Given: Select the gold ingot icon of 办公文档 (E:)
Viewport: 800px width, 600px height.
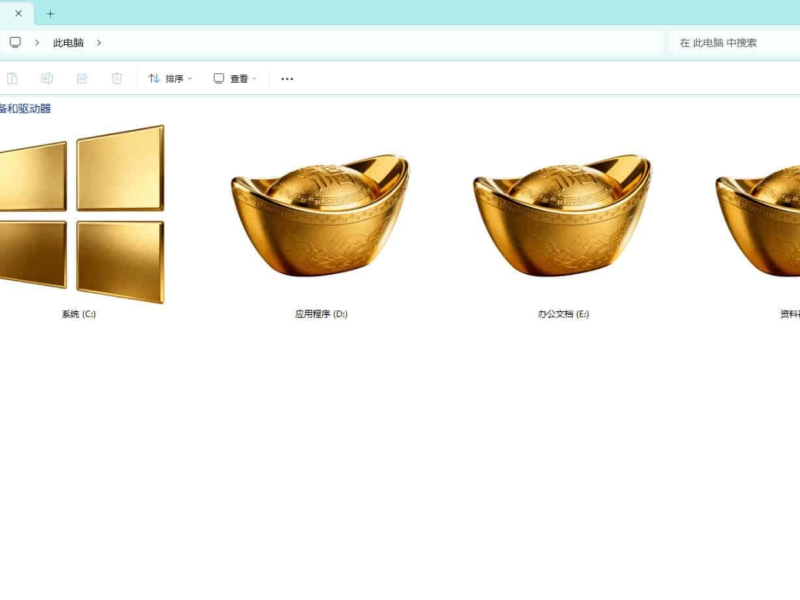Looking at the screenshot, I should 563,215.
